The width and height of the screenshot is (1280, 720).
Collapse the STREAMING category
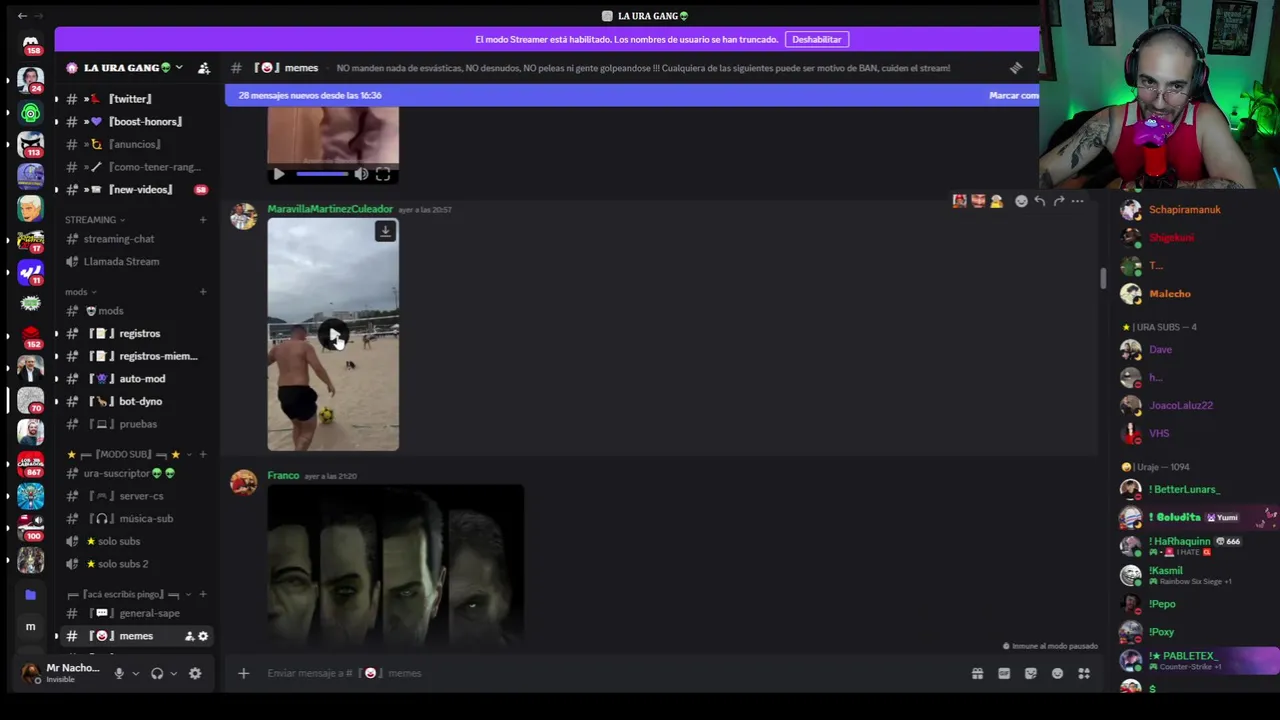[x=95, y=220]
